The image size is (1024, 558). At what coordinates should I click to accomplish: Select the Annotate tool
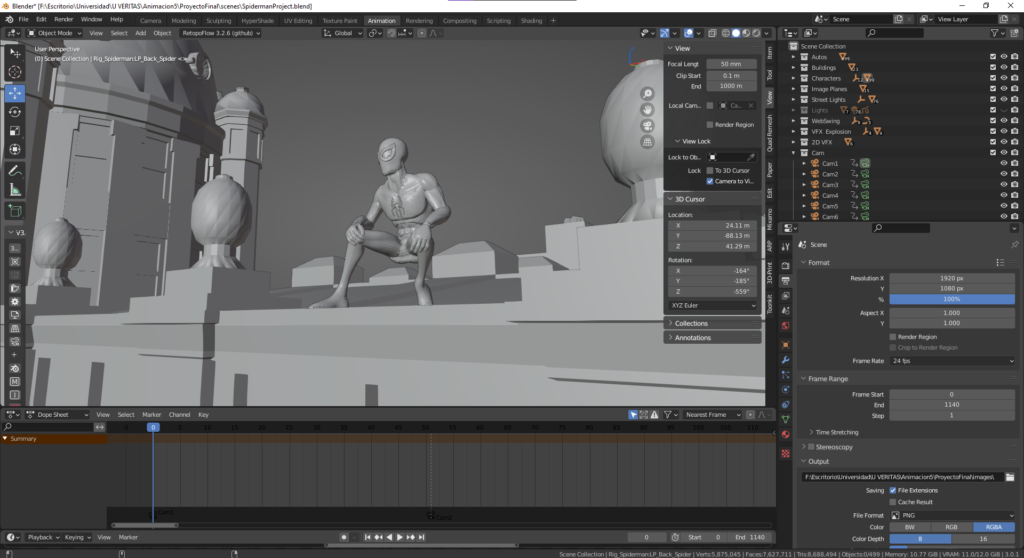14,171
